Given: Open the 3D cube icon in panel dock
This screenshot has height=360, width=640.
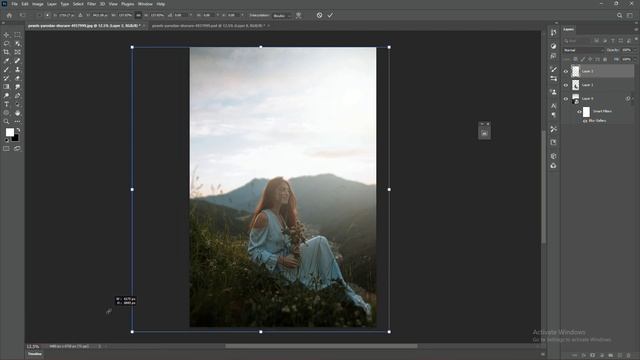Looking at the screenshot, I should (x=553, y=156).
